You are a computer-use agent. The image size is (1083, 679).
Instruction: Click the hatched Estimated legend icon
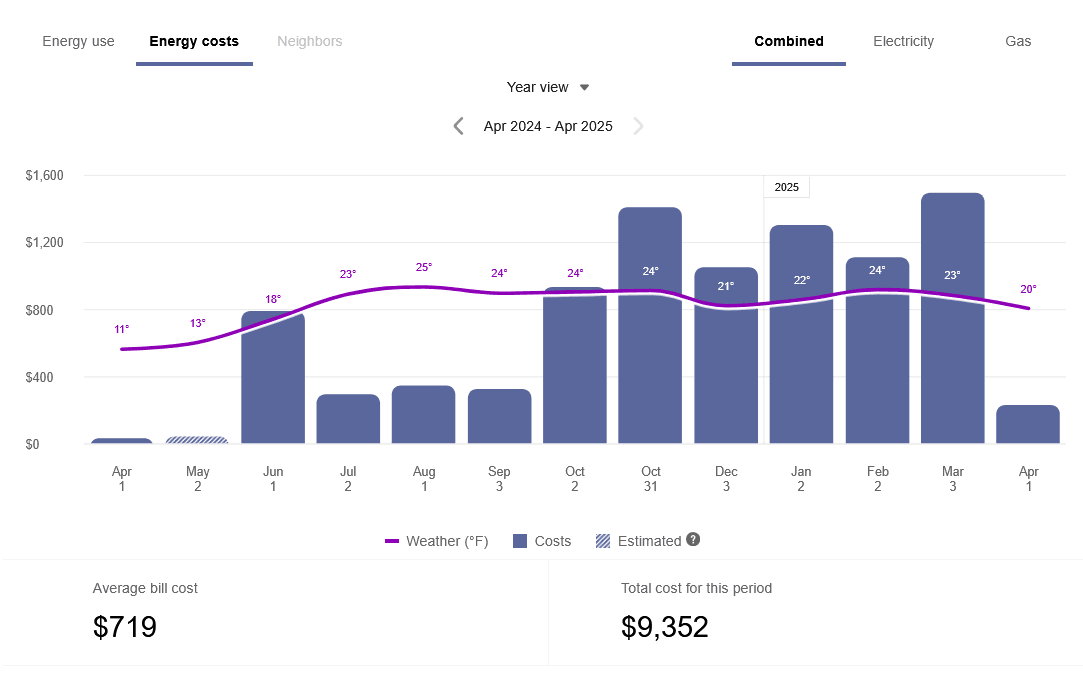[603, 540]
